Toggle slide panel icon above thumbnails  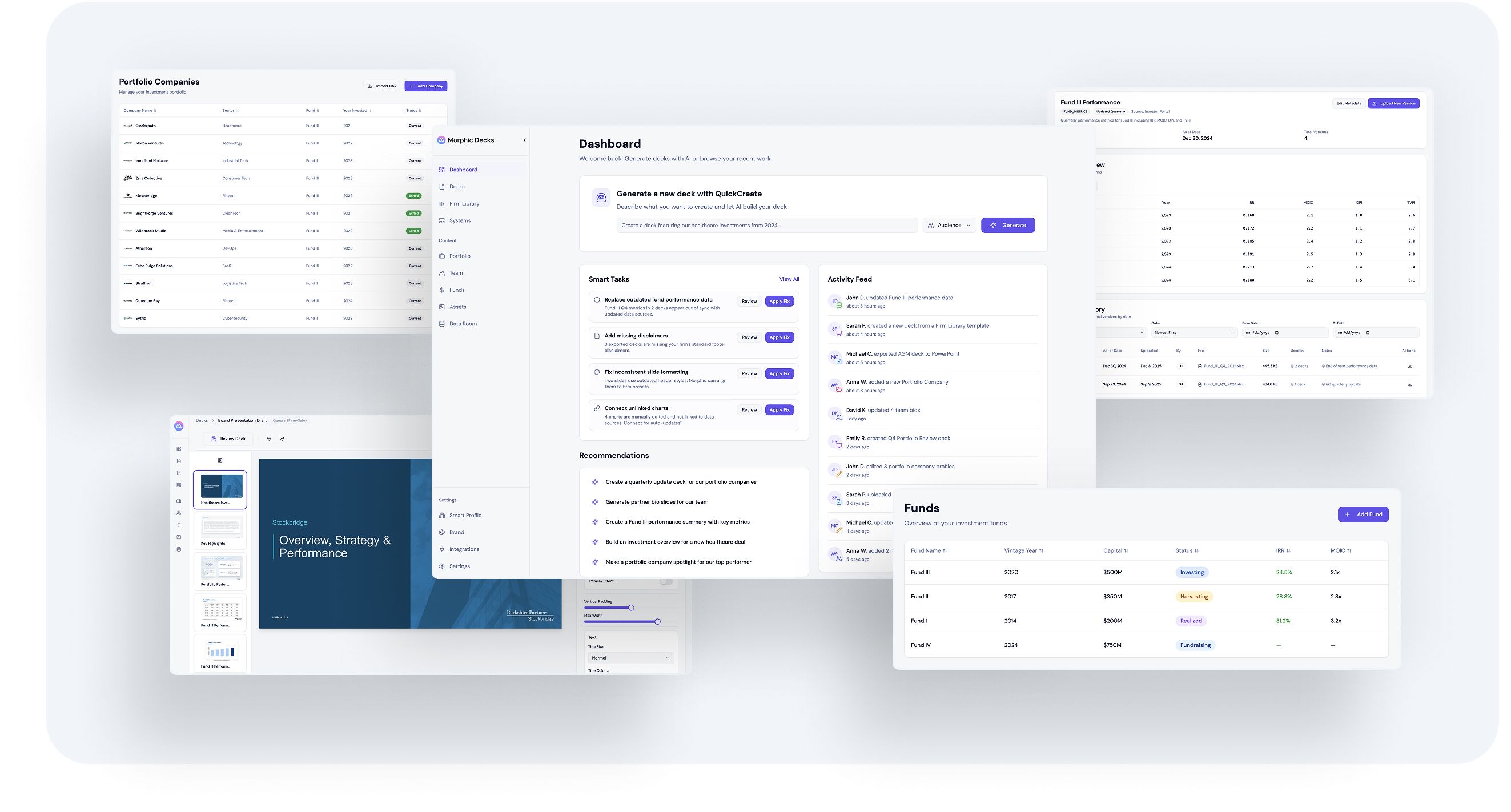(x=220, y=461)
